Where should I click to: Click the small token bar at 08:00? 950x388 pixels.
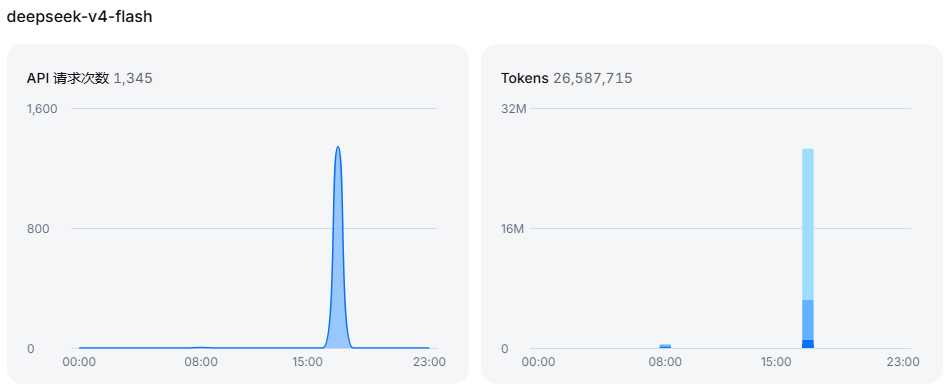click(665, 346)
